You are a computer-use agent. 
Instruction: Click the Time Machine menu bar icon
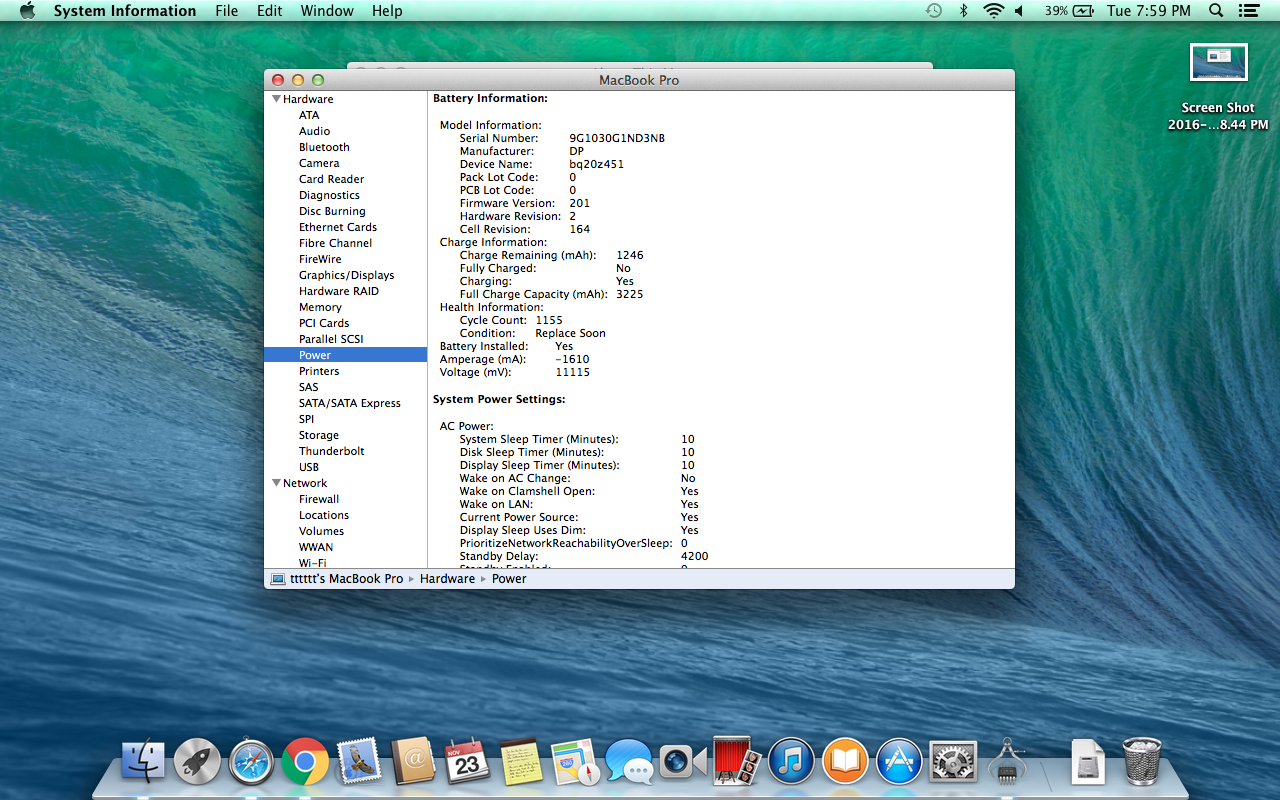click(x=933, y=11)
